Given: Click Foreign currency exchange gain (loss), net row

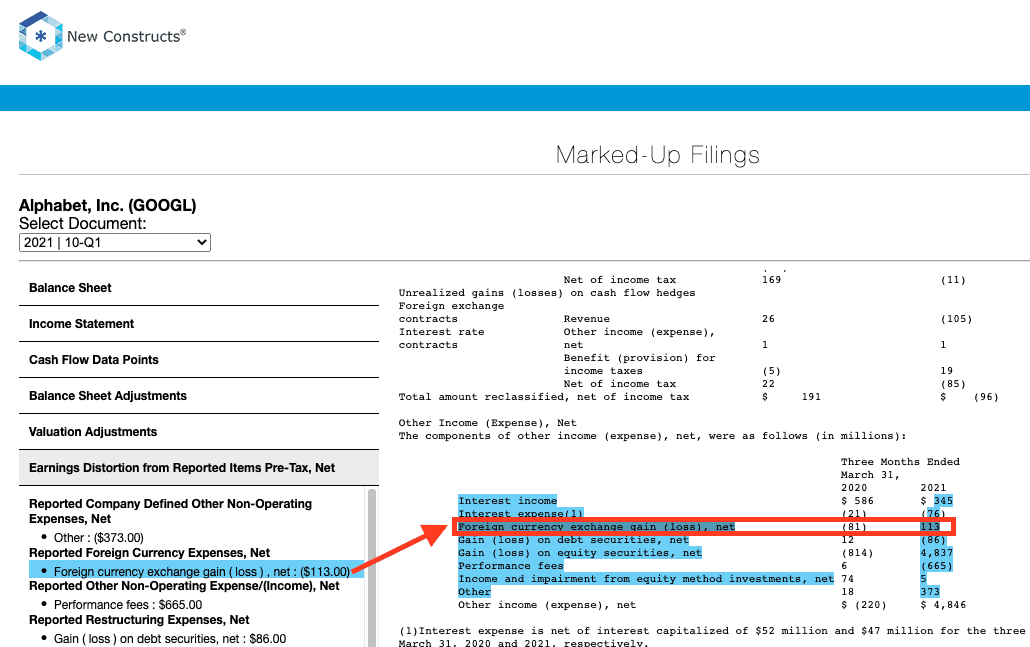Looking at the screenshot, I should tap(703, 526).
